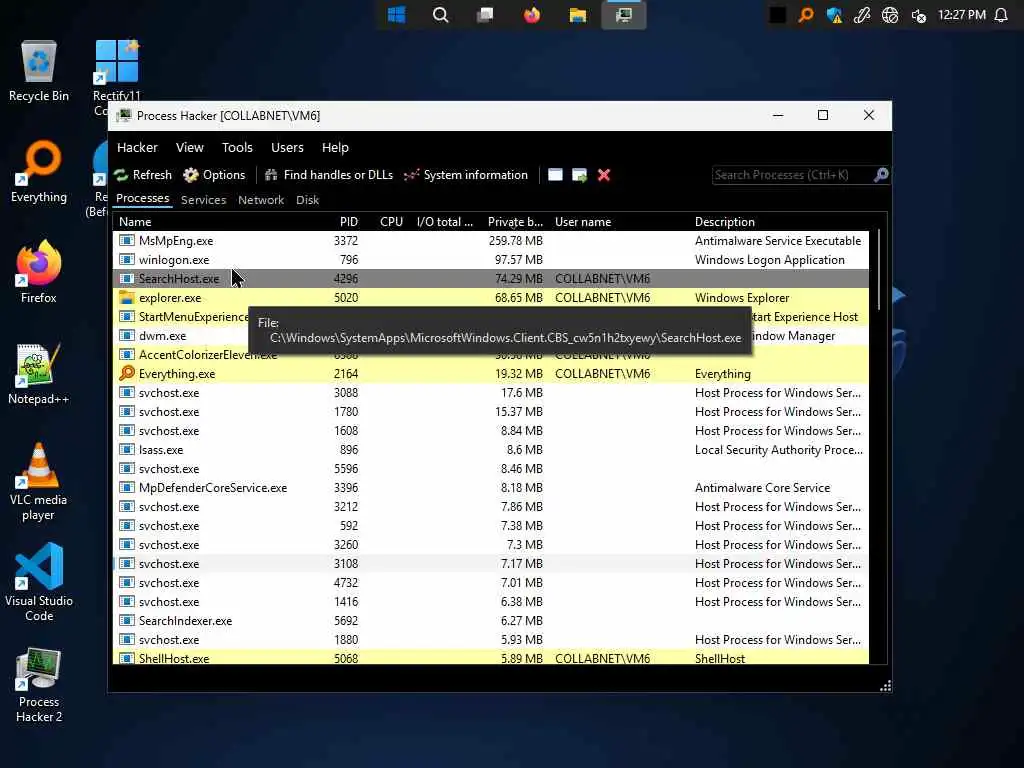The image size is (1024, 768).
Task: Select svchost.exe with PID 3088
Action: [490, 393]
